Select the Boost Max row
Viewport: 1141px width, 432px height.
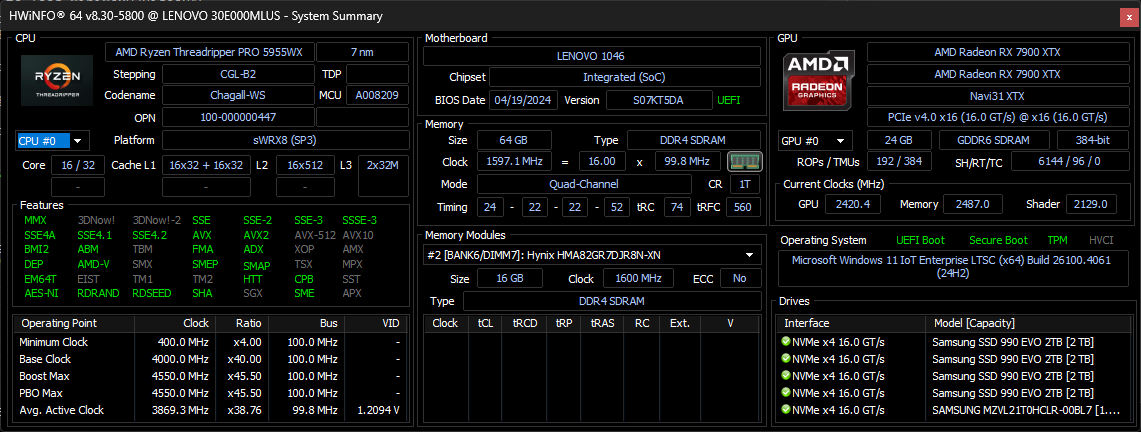211,376
